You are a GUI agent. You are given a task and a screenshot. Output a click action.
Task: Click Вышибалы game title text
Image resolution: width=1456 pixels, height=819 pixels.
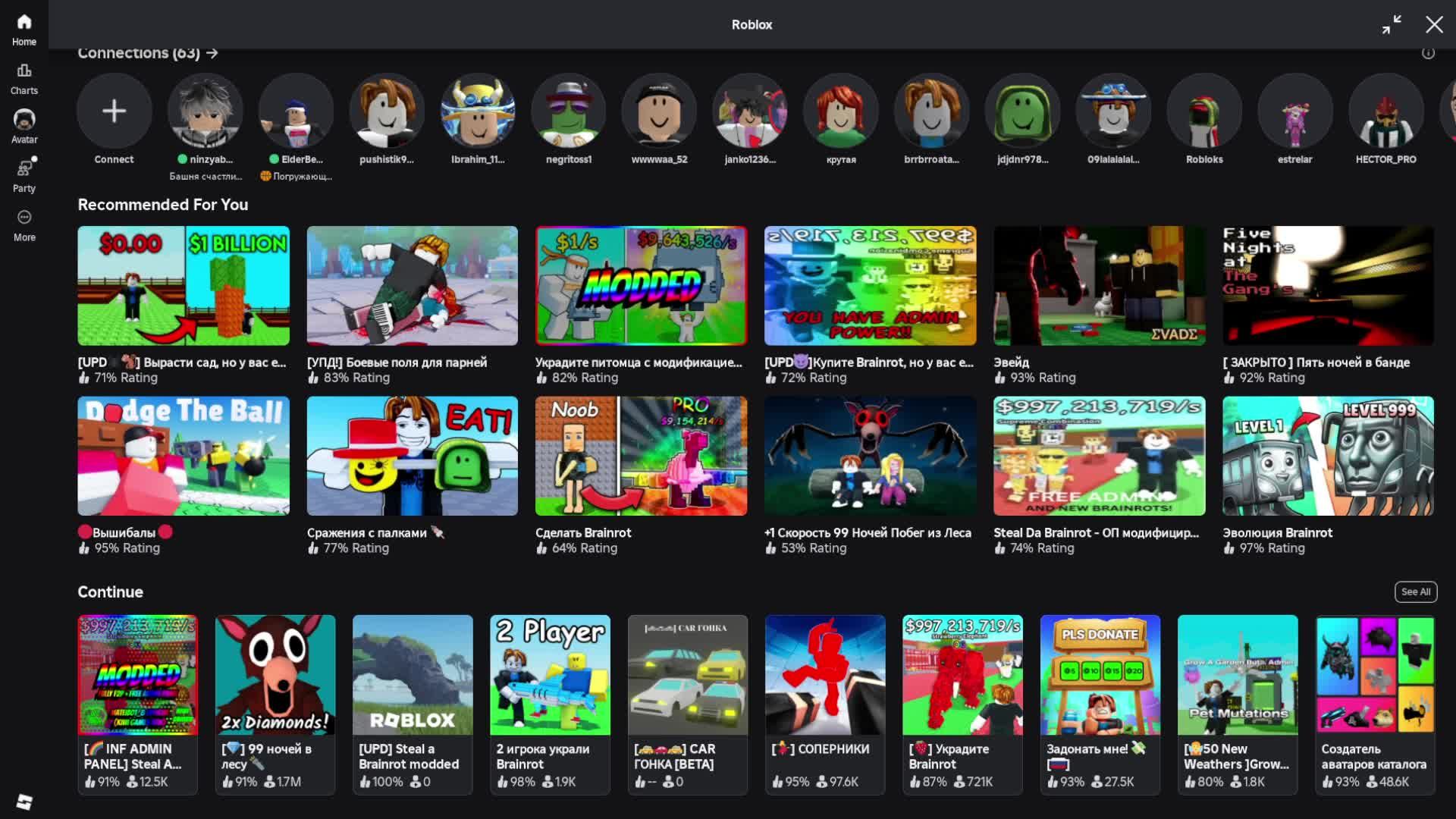click(124, 532)
